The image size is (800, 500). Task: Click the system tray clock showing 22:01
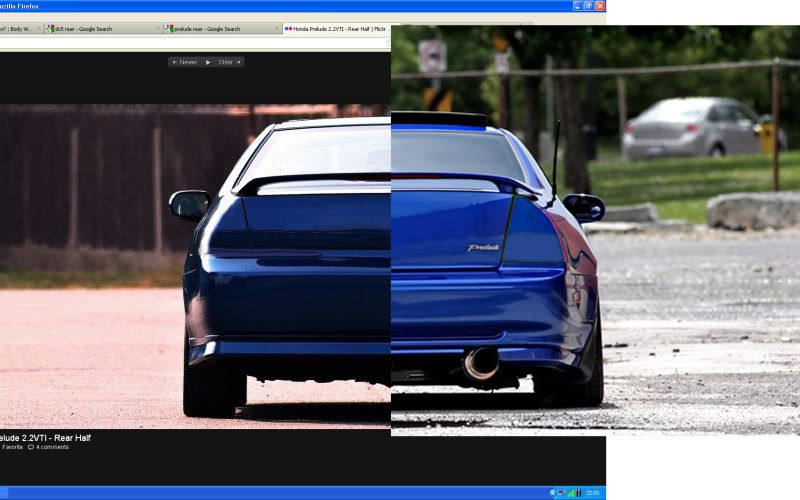(x=592, y=493)
